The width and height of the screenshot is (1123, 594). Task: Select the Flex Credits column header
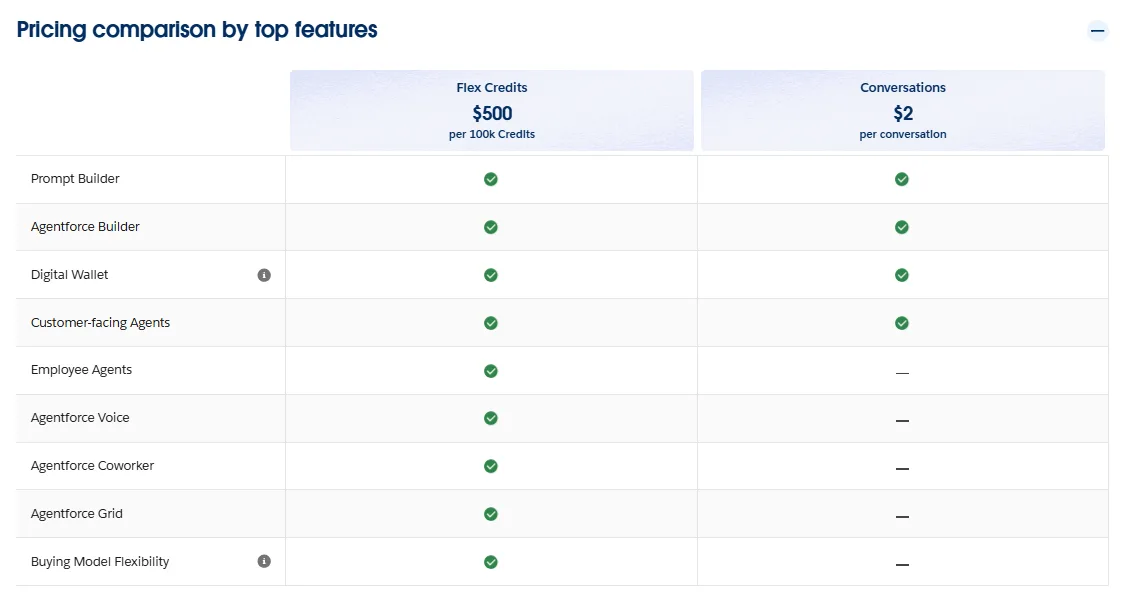point(492,110)
